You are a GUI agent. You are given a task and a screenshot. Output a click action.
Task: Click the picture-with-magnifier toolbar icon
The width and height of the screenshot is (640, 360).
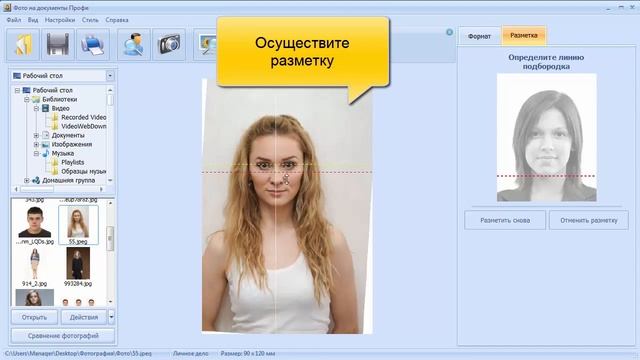pyautogui.click(x=206, y=44)
